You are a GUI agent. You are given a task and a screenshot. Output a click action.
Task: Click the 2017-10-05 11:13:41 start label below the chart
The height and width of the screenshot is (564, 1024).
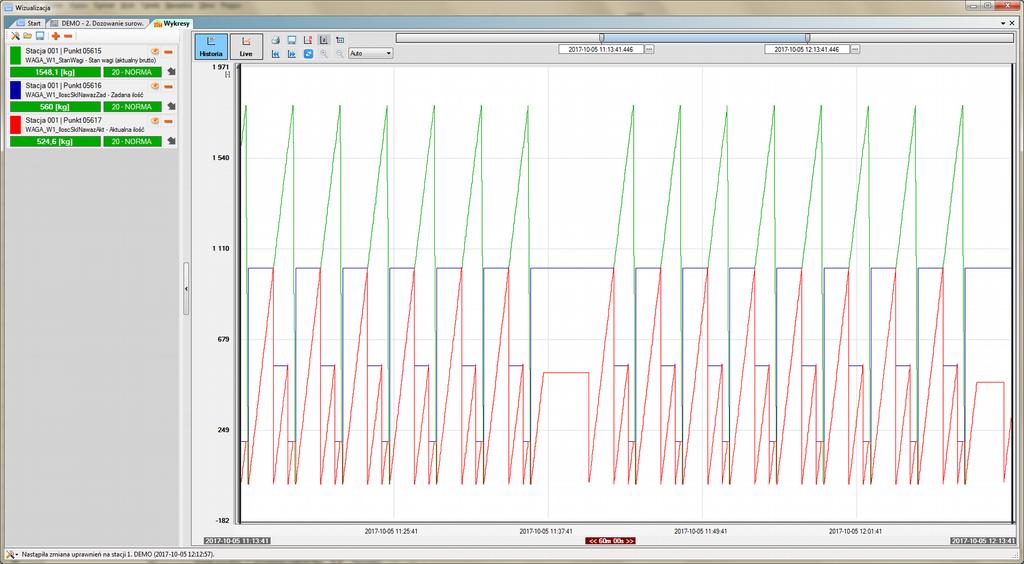pyautogui.click(x=237, y=541)
